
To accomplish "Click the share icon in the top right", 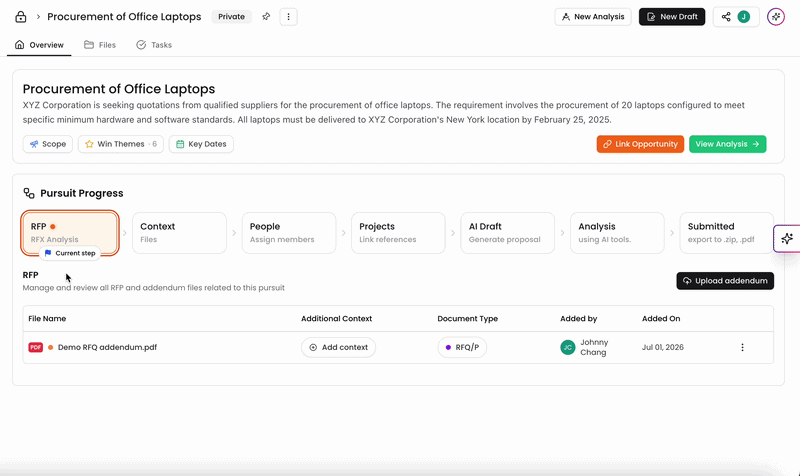I will pyautogui.click(x=726, y=17).
